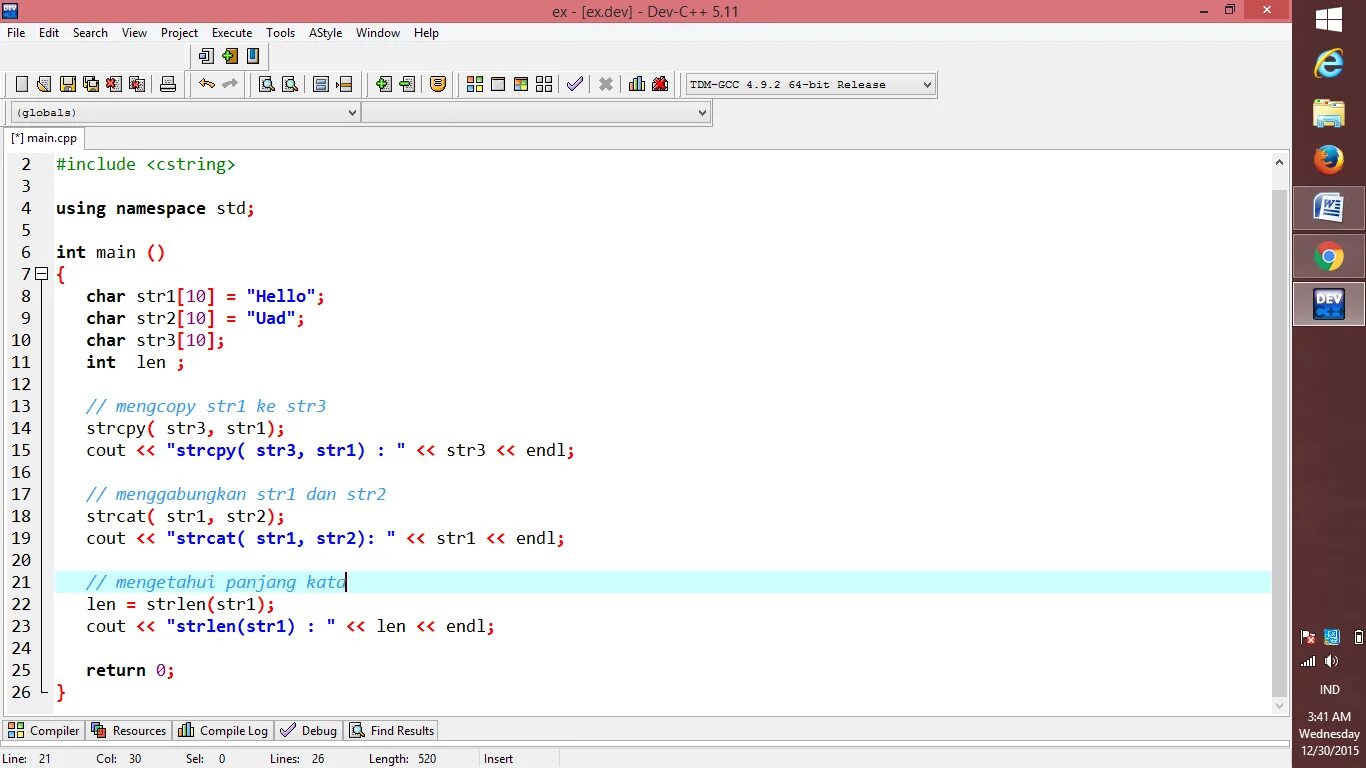Remove file from project
Image resolution: width=1366 pixels, height=768 pixels.
point(406,84)
